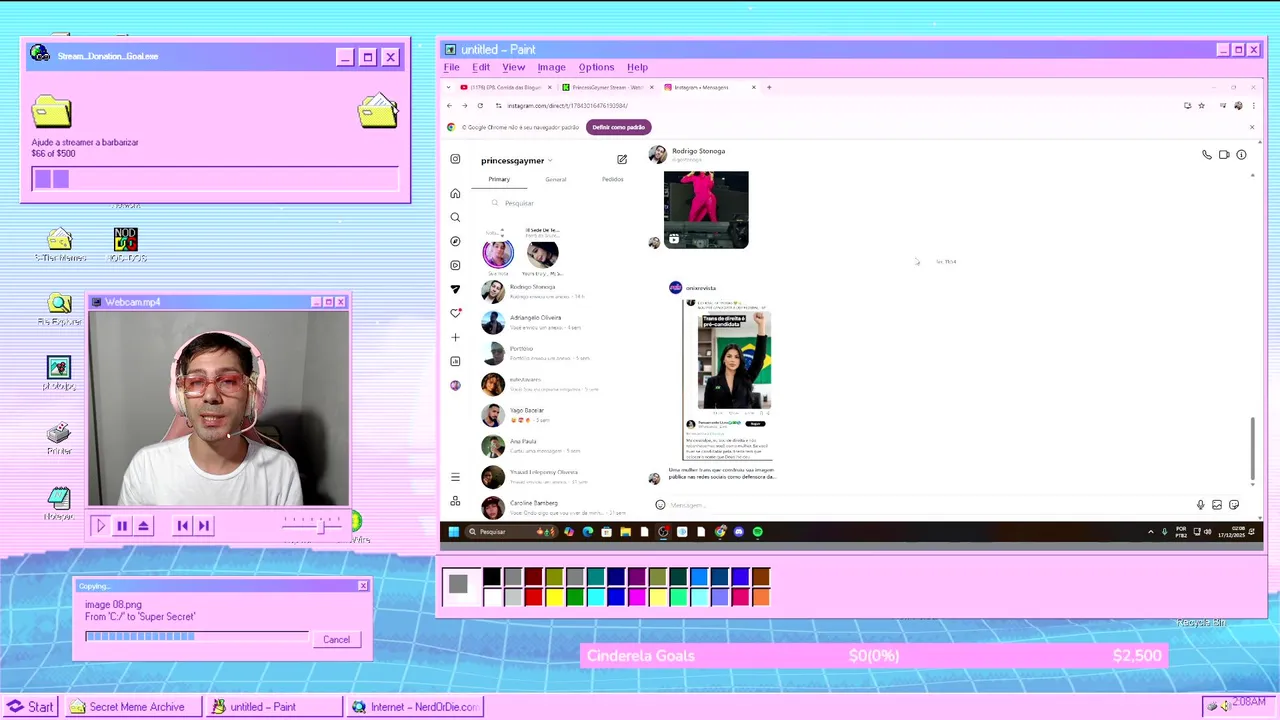The height and width of the screenshot is (720, 1280).
Task: Bookmark the page with the star icon
Action: point(1201,105)
